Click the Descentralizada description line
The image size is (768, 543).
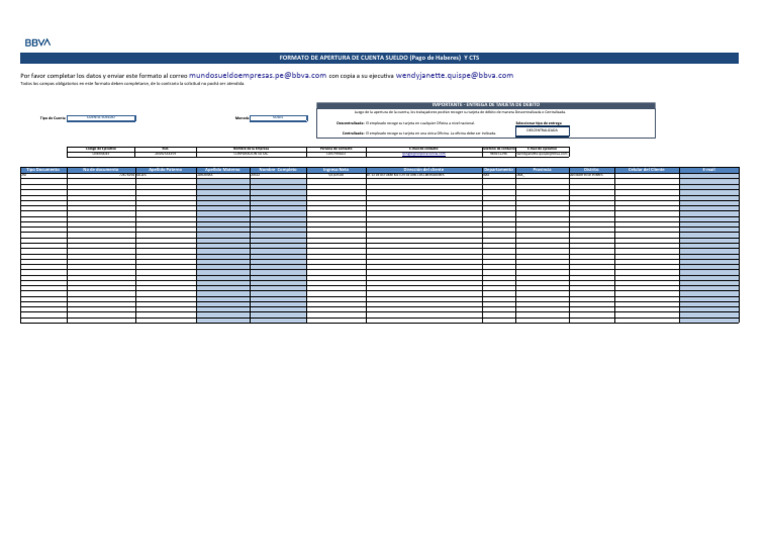406,123
